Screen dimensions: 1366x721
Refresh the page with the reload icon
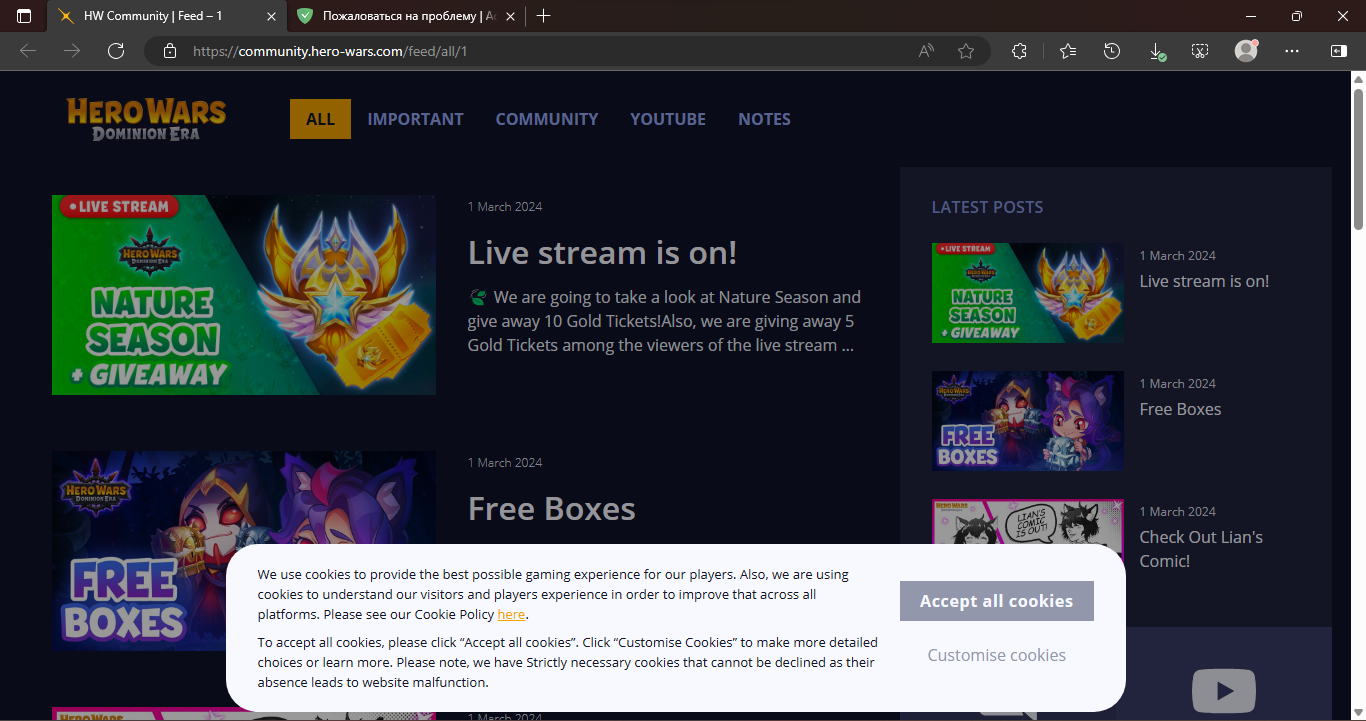tap(116, 51)
